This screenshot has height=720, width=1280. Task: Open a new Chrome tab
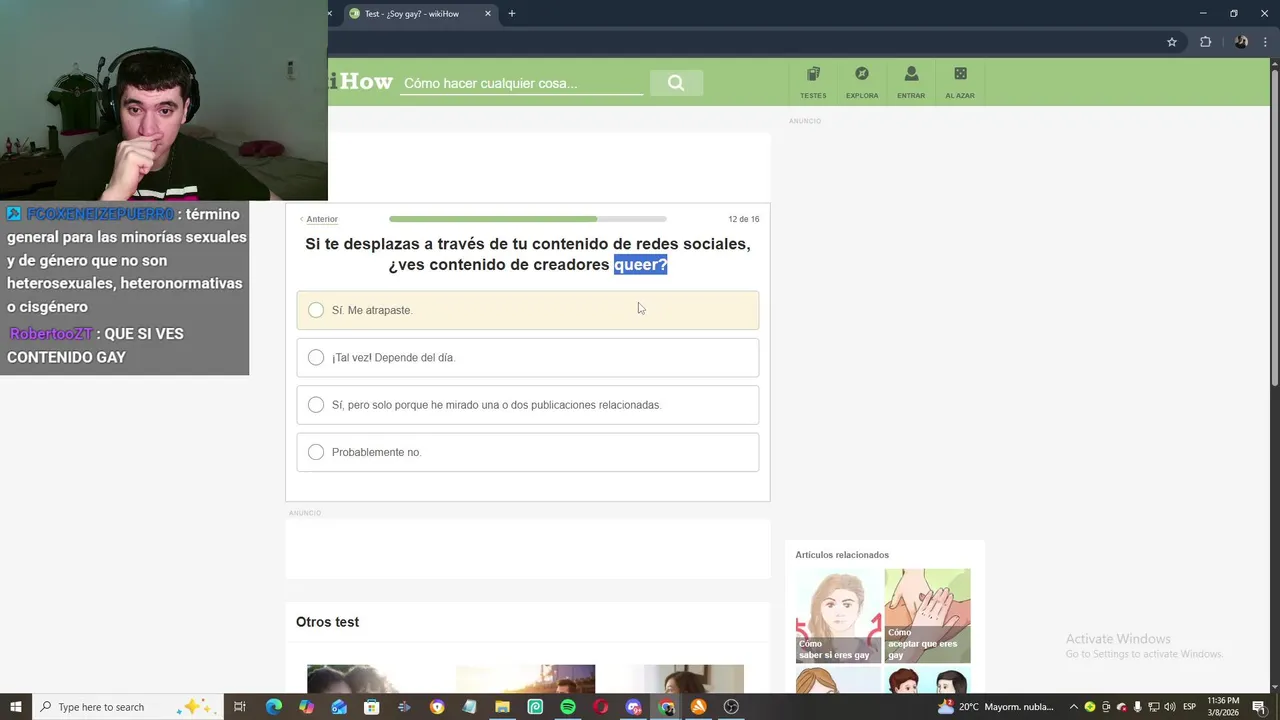[x=512, y=14]
